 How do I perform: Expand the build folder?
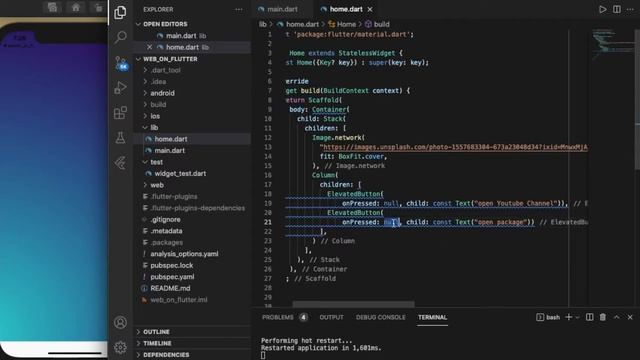coord(158,105)
